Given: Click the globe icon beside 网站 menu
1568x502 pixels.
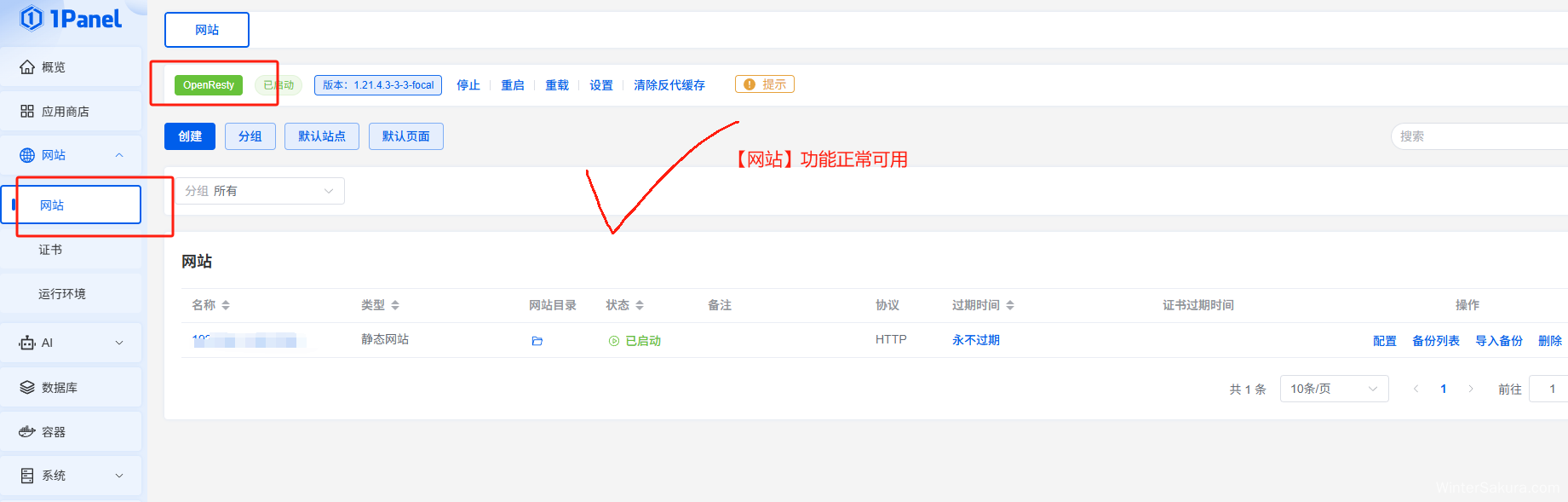Looking at the screenshot, I should tap(27, 155).
